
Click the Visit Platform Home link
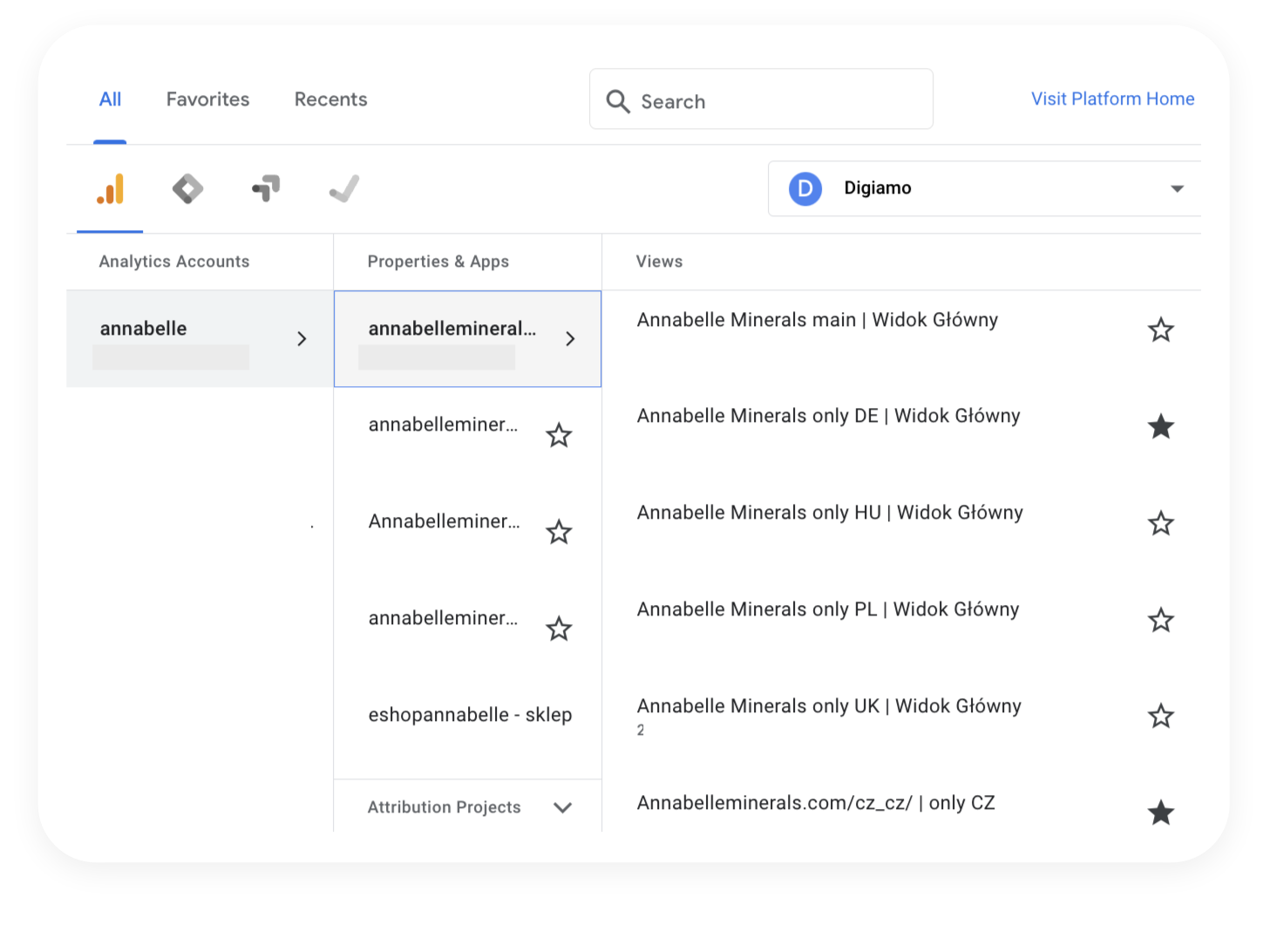click(x=1112, y=99)
